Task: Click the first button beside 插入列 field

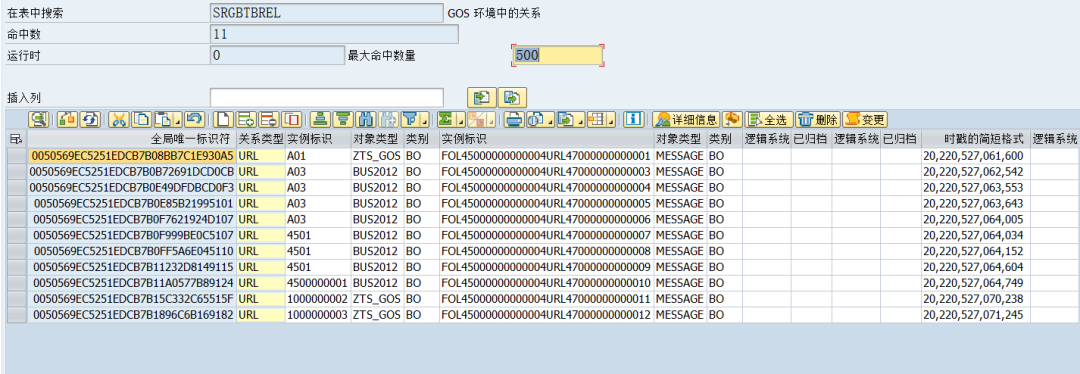Action: (x=482, y=98)
